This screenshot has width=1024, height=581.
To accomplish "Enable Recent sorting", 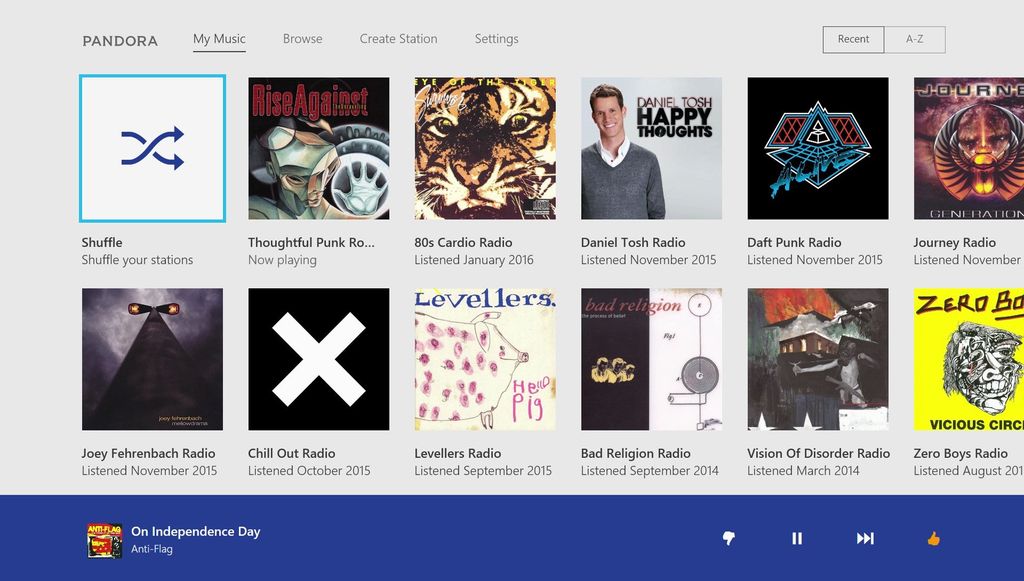I will pos(852,39).
